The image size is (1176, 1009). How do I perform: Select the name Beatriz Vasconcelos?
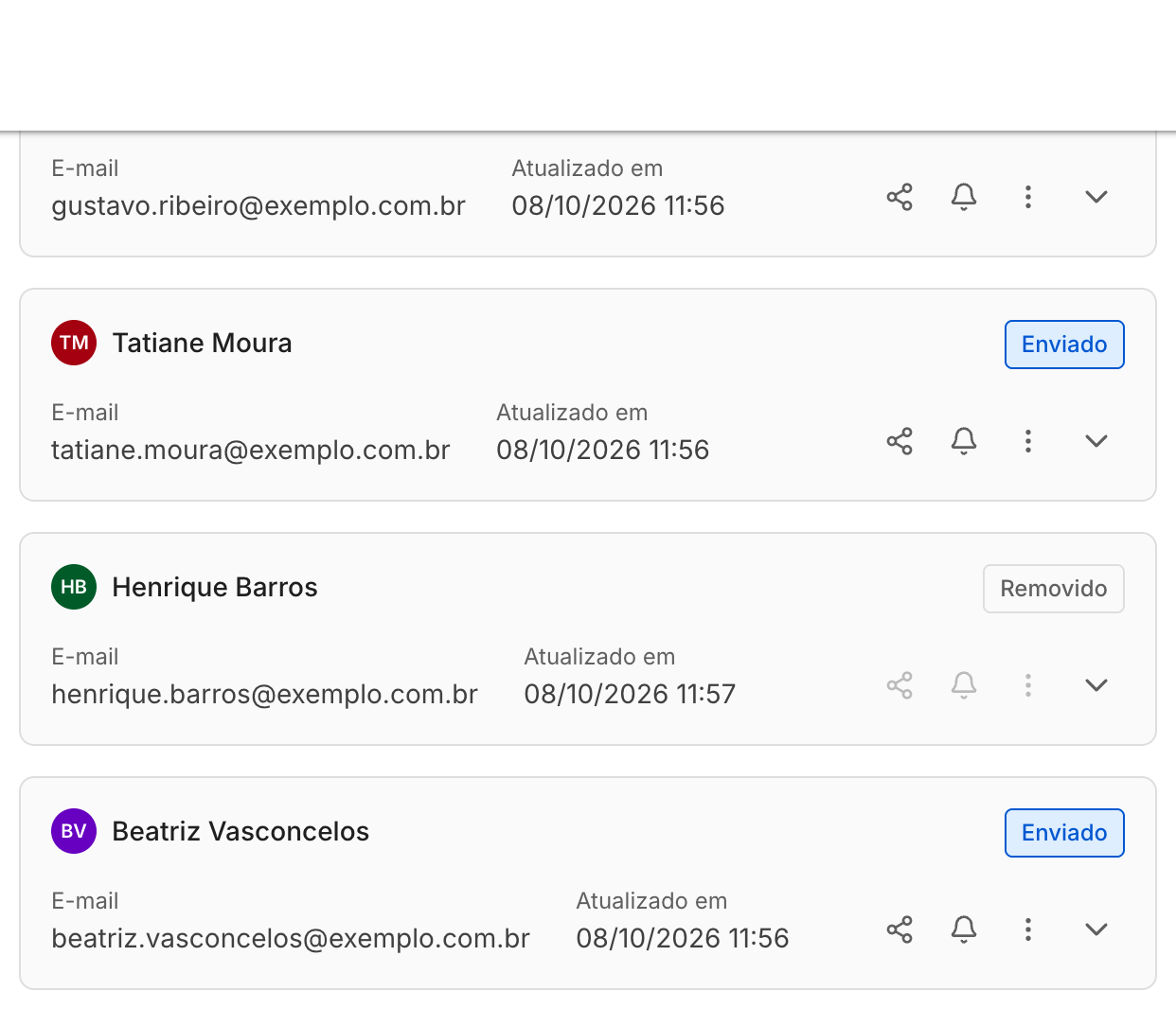coord(241,831)
